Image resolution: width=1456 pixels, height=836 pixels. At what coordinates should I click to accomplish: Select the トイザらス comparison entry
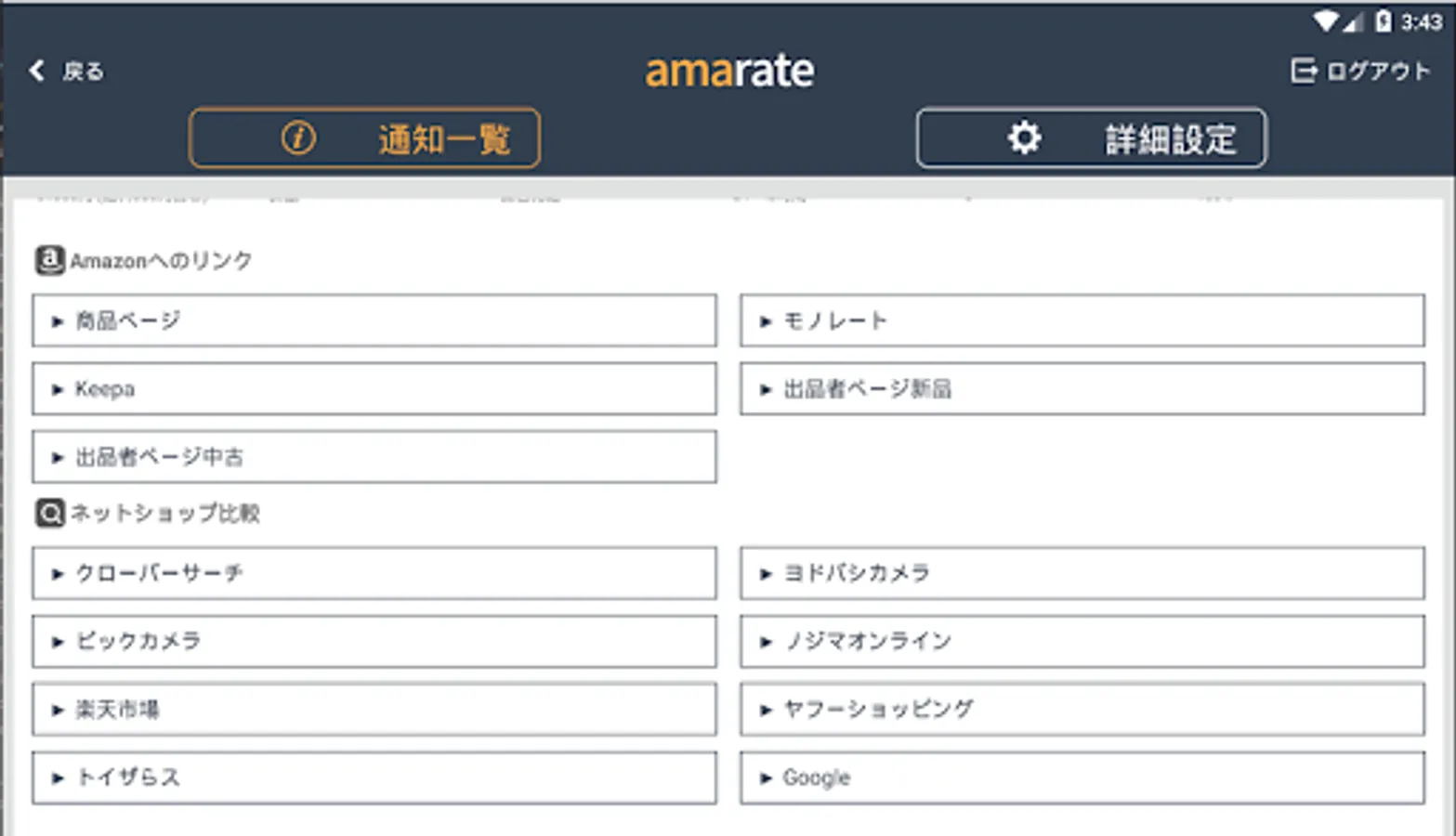(x=372, y=777)
